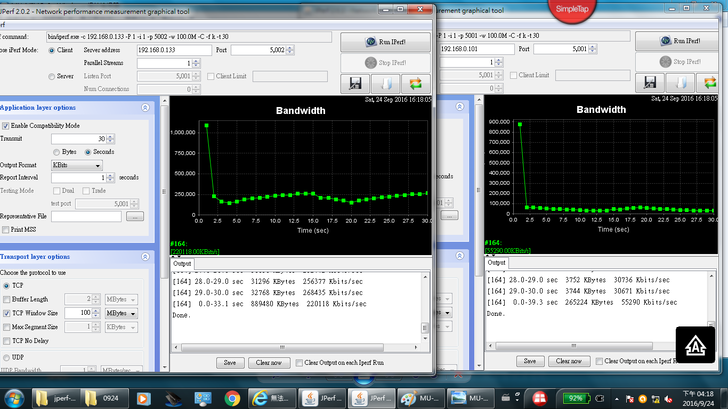Click the save configuration floppy icon in the left JPerf window

[353, 83]
